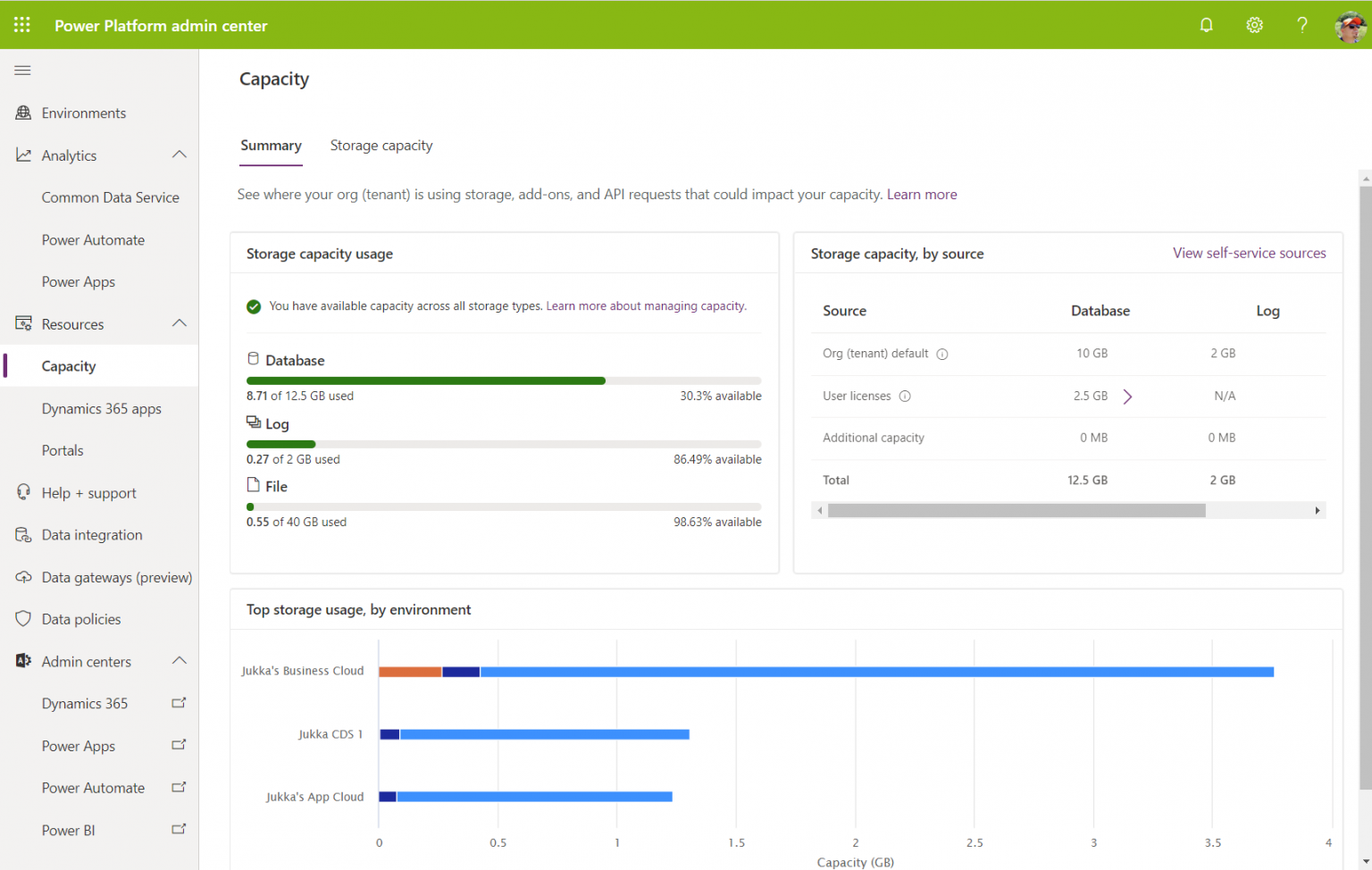
Task: Click the Database storage icon
Action: [253, 359]
